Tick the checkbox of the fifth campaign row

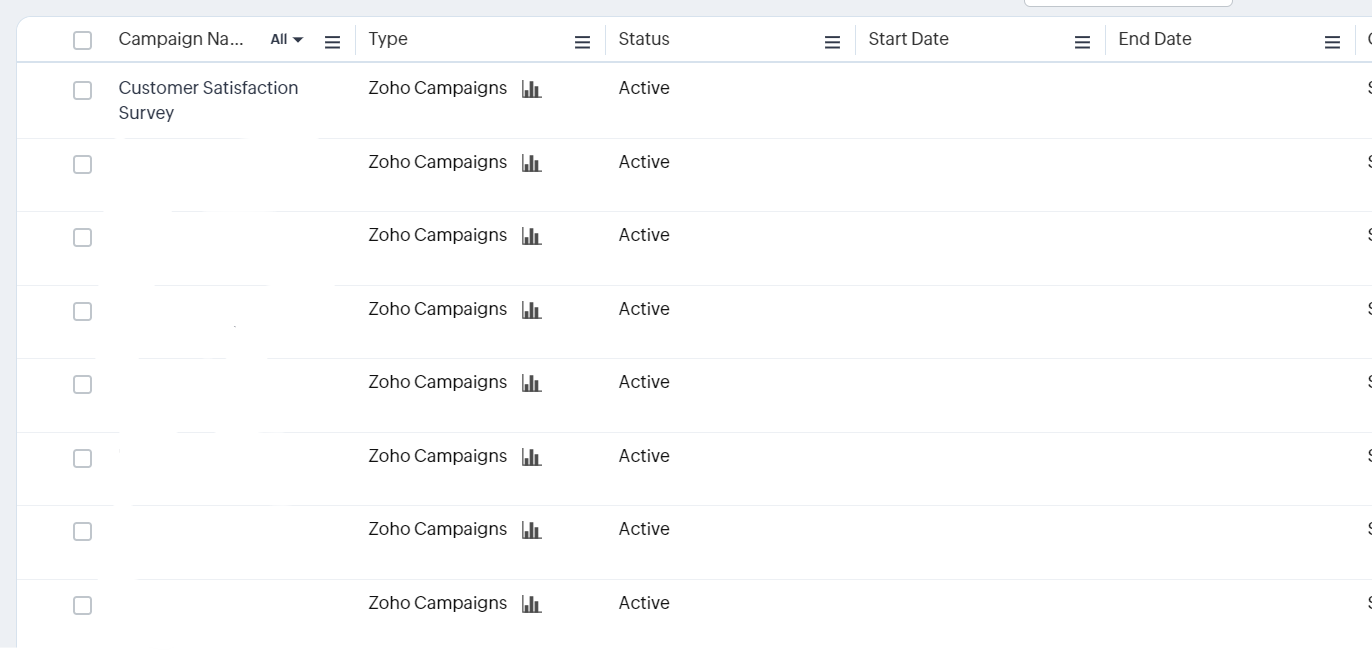(x=82, y=384)
